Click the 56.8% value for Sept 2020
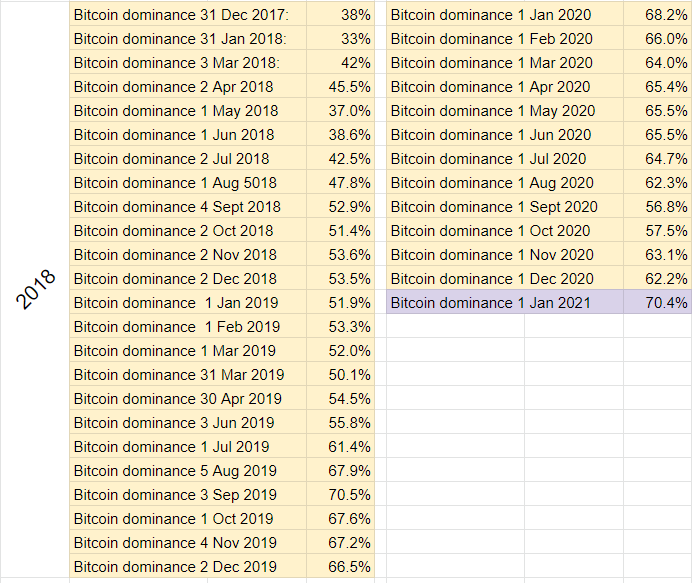Image resolution: width=692 pixels, height=583 pixels. (x=658, y=207)
